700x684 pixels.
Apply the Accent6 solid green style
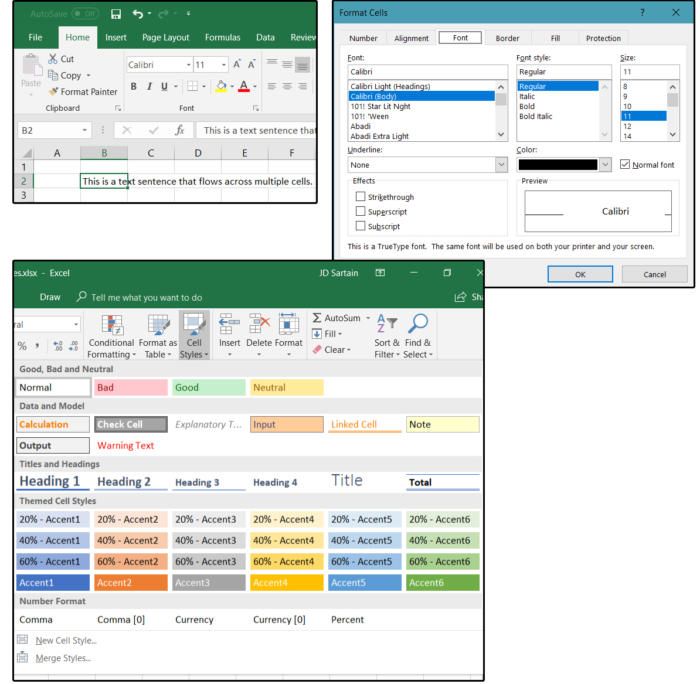click(x=442, y=583)
